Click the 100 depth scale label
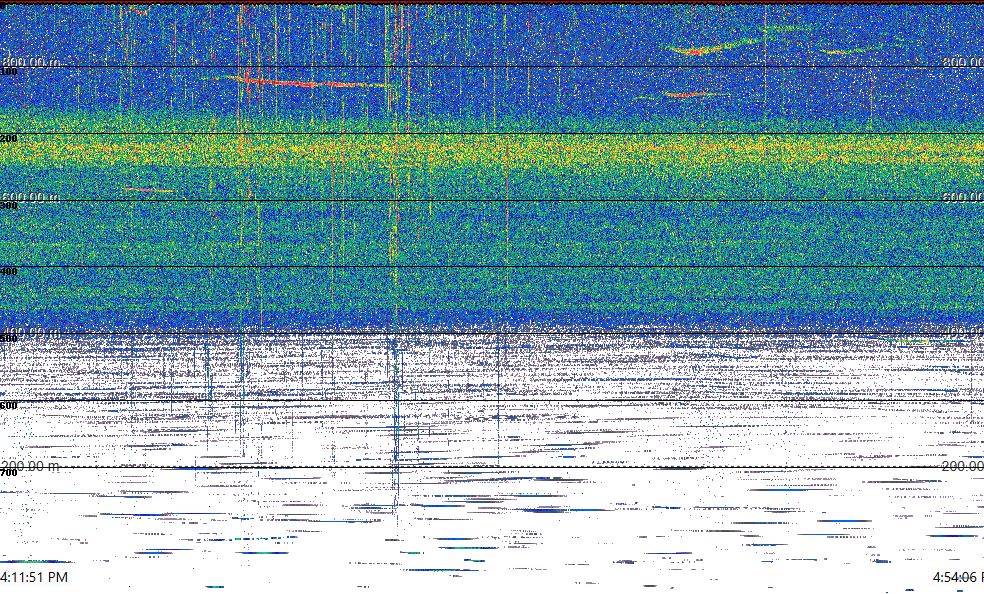 [x=9, y=72]
